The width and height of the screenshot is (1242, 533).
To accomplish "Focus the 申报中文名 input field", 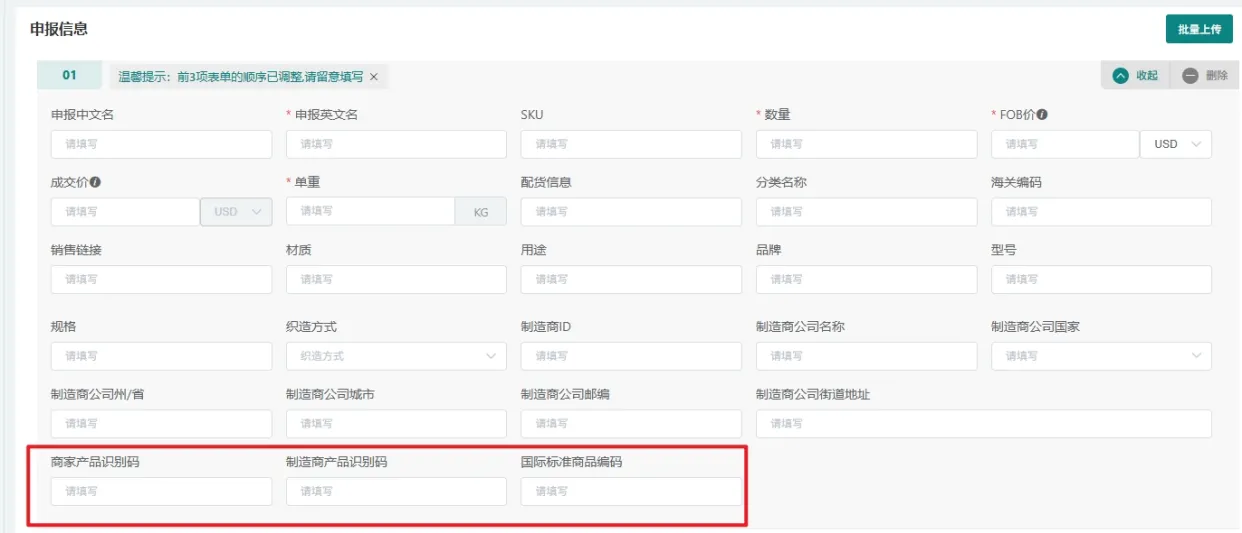I will point(161,144).
